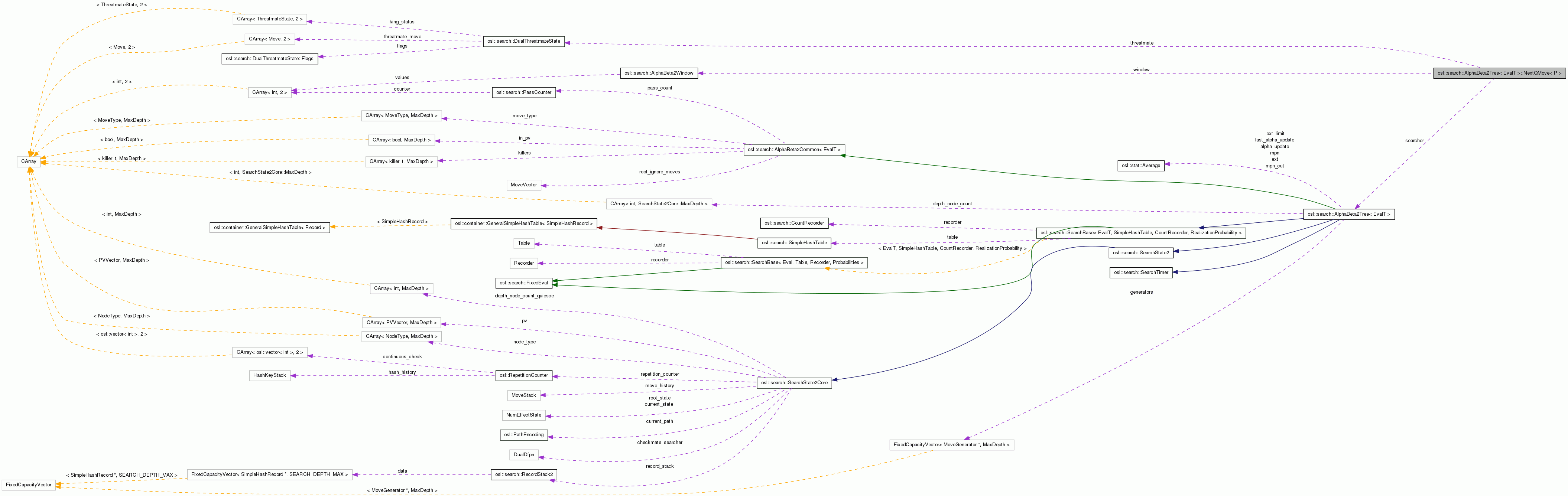
Task: Click the osl::search::SearchState2 node
Action: tap(1141, 252)
